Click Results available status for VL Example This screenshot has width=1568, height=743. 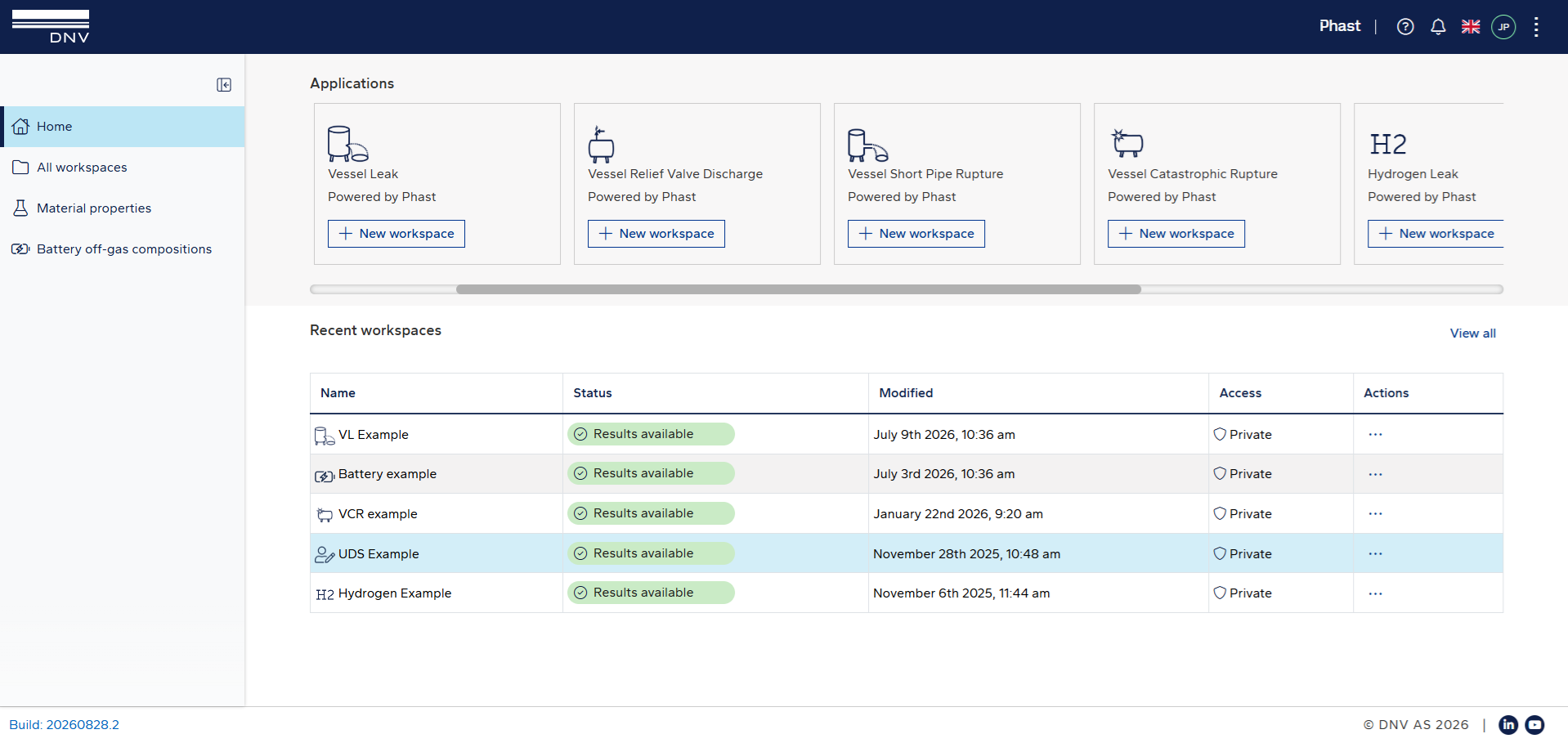(x=651, y=434)
